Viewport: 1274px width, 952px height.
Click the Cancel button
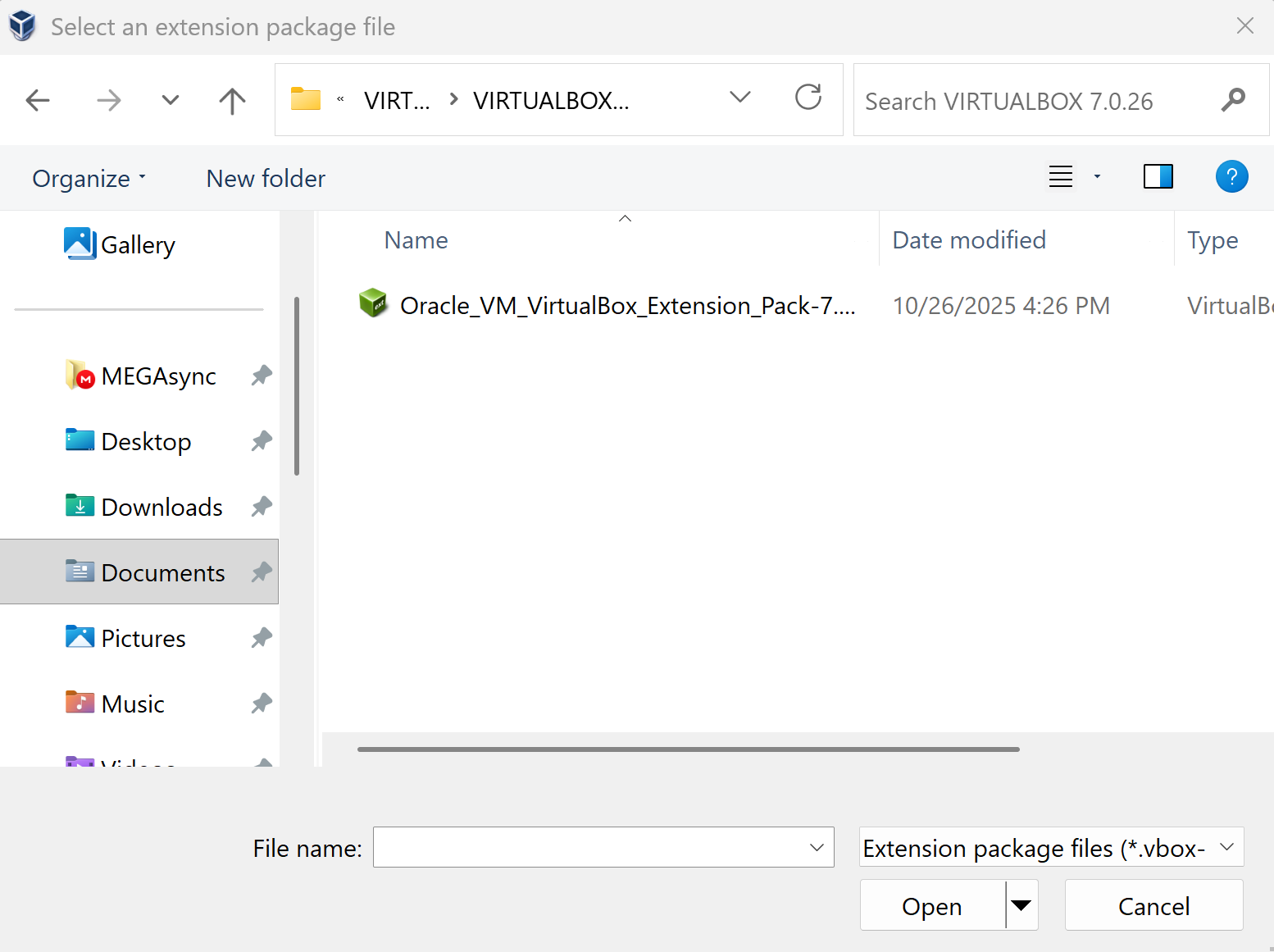point(1153,905)
